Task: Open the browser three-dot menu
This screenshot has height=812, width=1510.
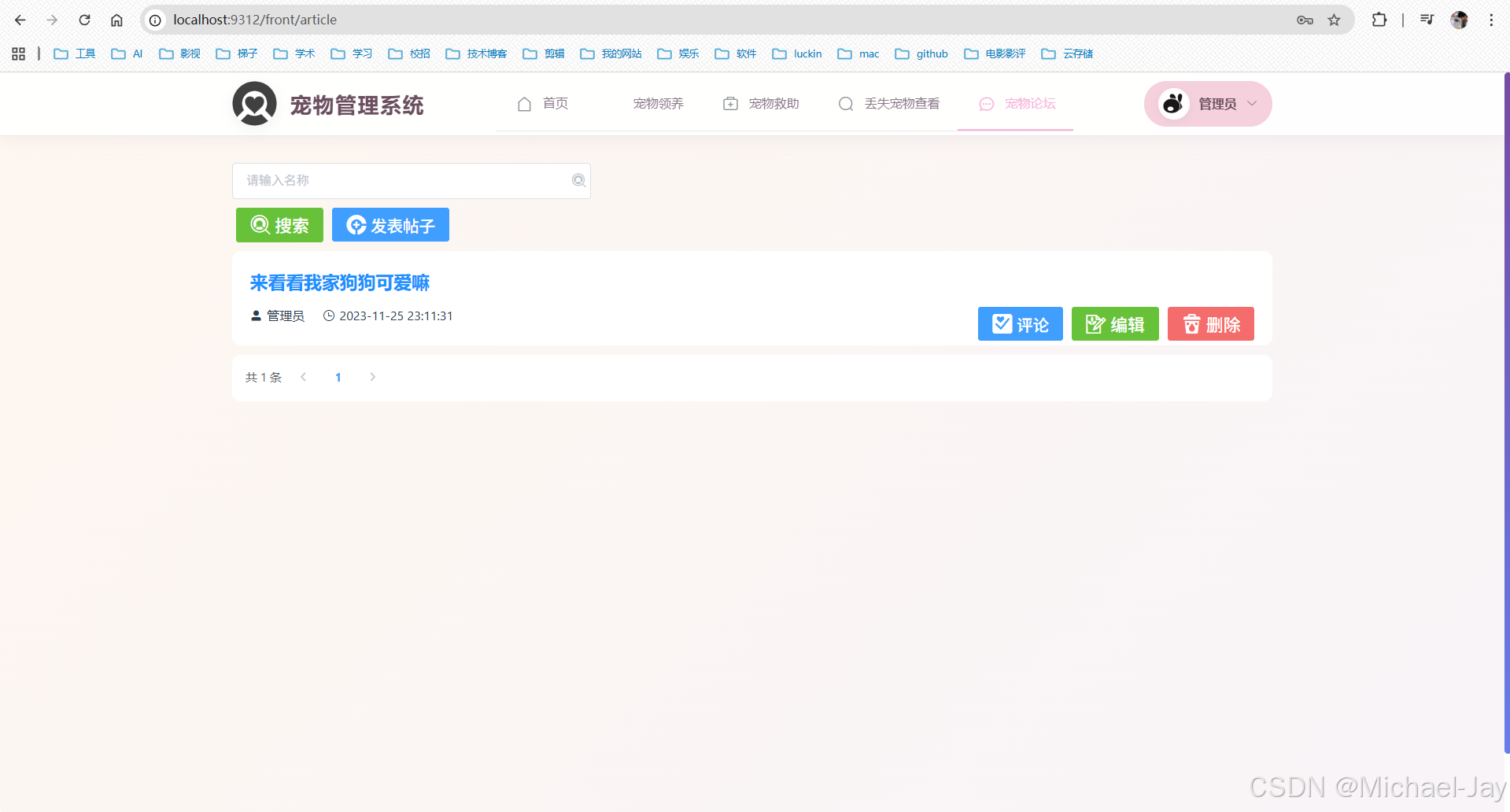Action: 1491,20
